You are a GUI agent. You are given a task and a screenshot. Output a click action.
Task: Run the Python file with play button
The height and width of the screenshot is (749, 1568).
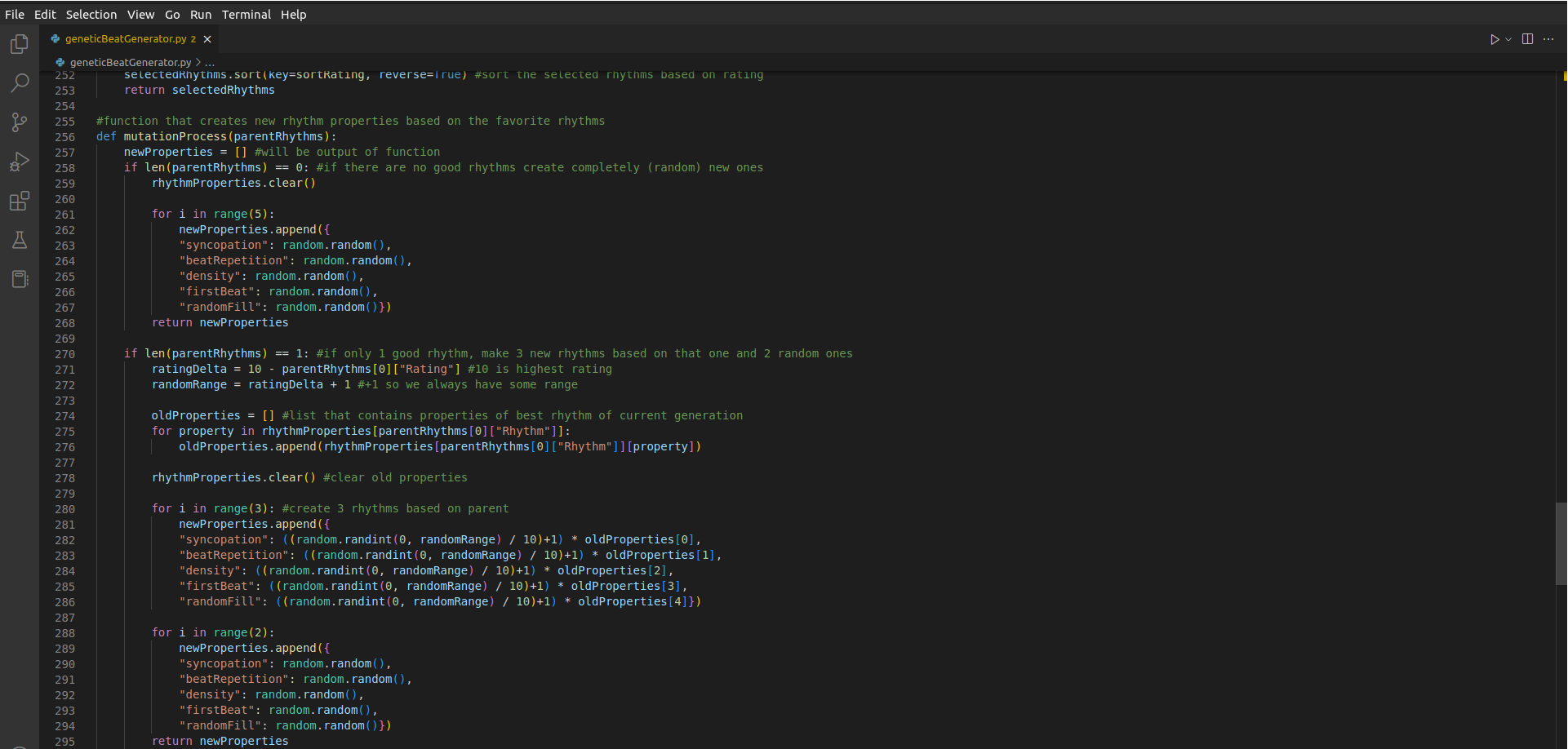pos(1494,39)
